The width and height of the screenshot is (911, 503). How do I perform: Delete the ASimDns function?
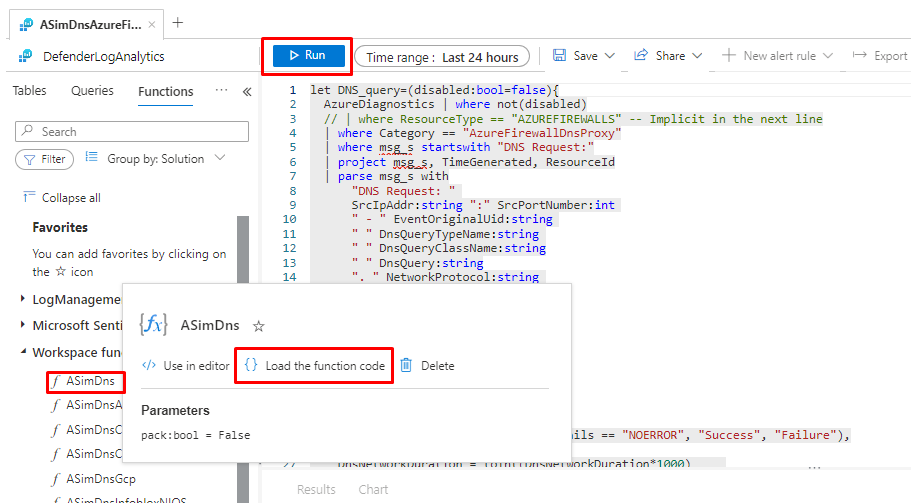point(427,366)
